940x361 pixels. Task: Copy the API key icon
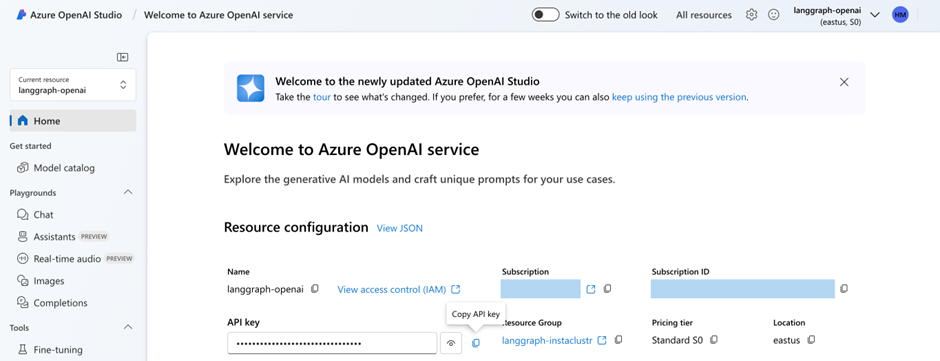click(x=476, y=343)
